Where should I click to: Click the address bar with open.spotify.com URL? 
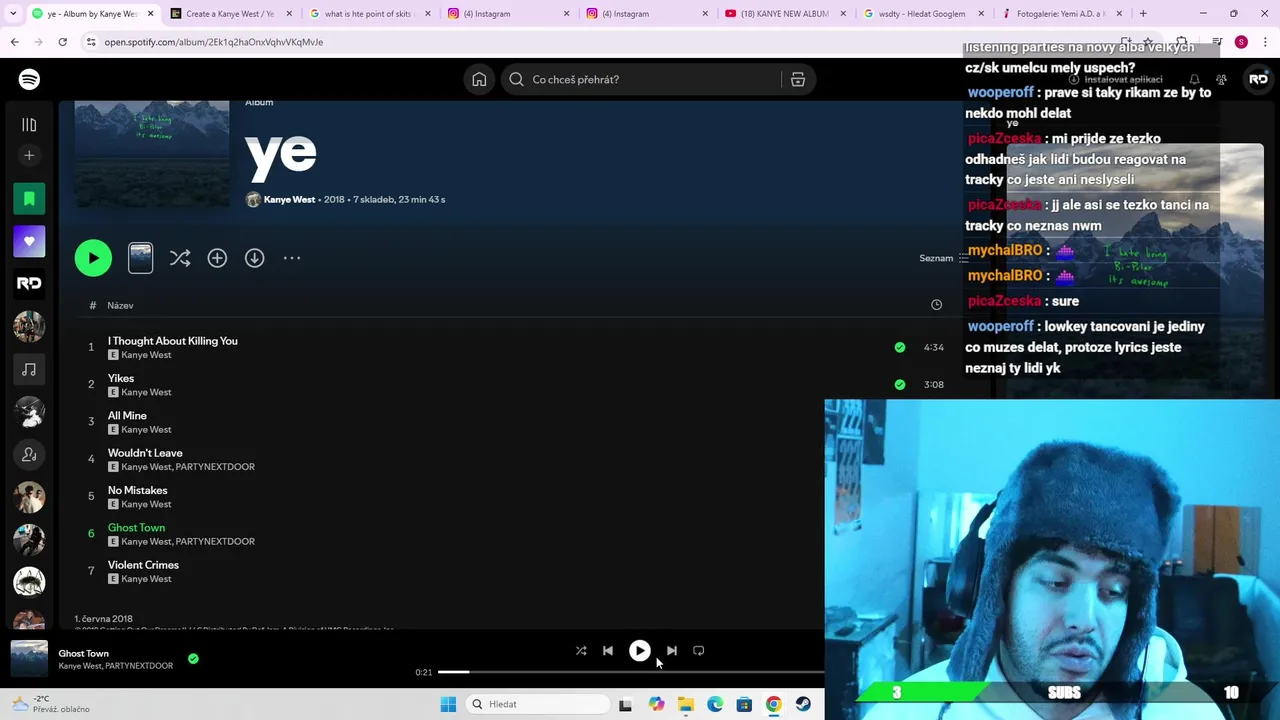(213, 42)
